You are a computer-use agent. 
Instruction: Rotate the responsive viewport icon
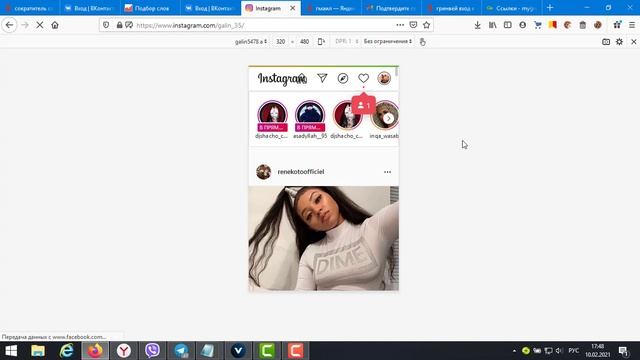click(x=321, y=42)
